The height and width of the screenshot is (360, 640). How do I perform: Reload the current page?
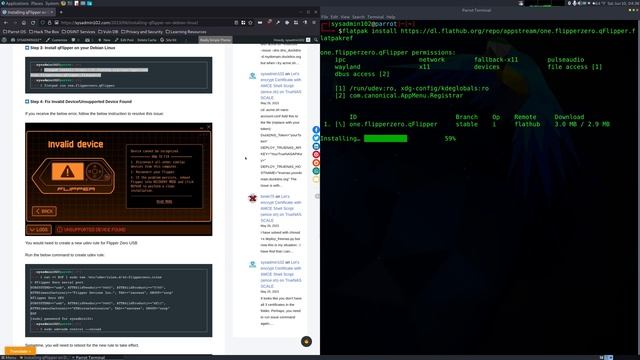coord(33,23)
